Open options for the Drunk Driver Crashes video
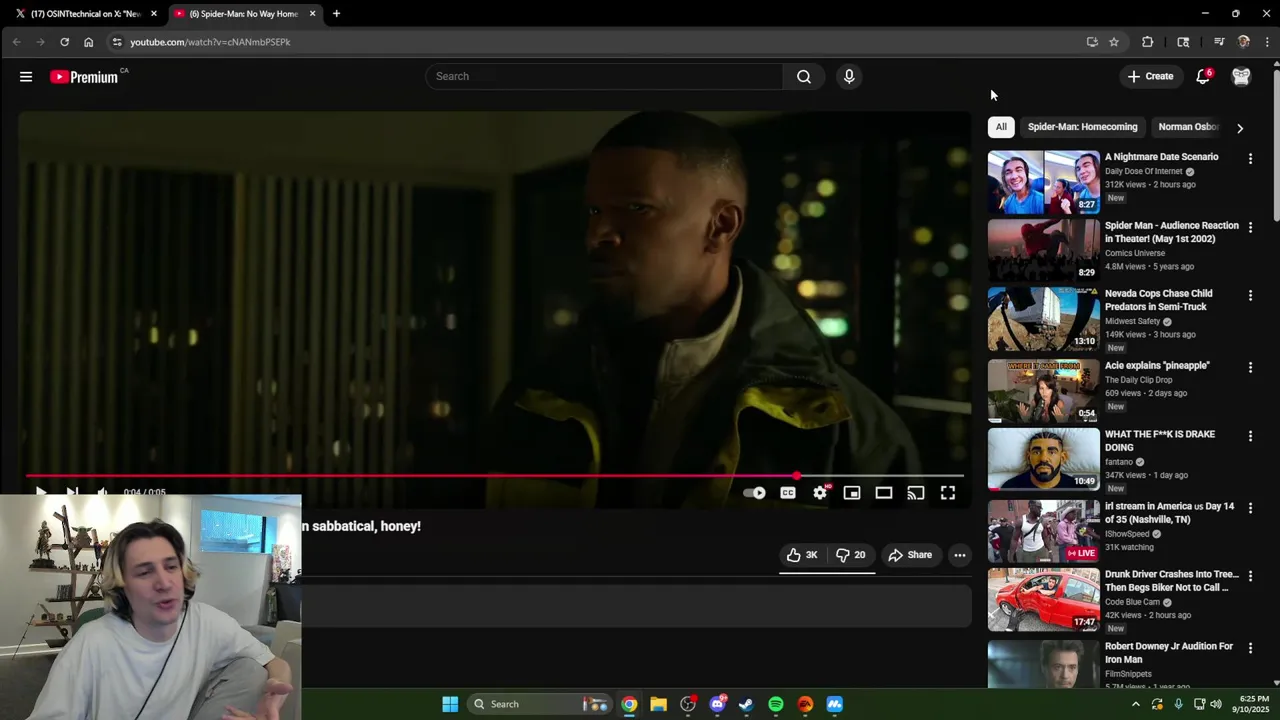This screenshot has width=1280, height=720. [1250, 576]
